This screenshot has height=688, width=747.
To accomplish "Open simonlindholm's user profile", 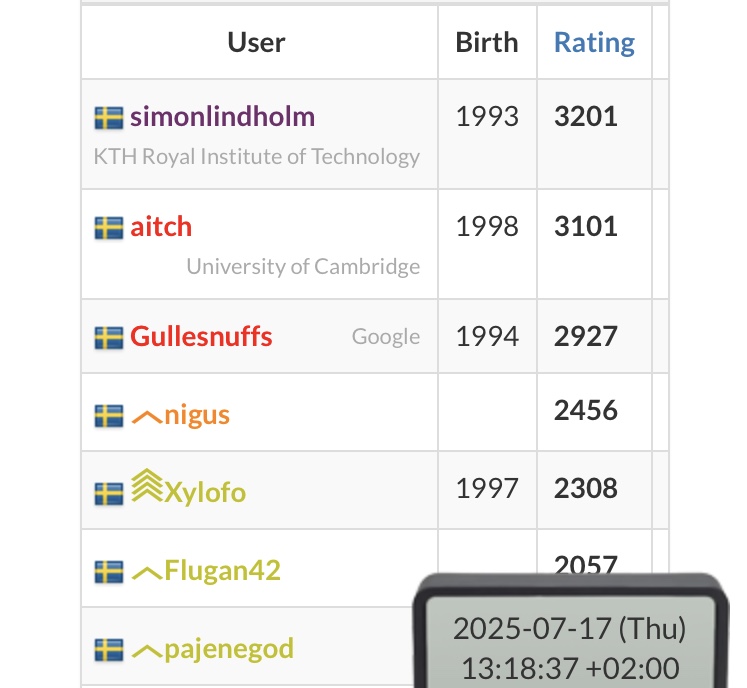I will coord(222,117).
